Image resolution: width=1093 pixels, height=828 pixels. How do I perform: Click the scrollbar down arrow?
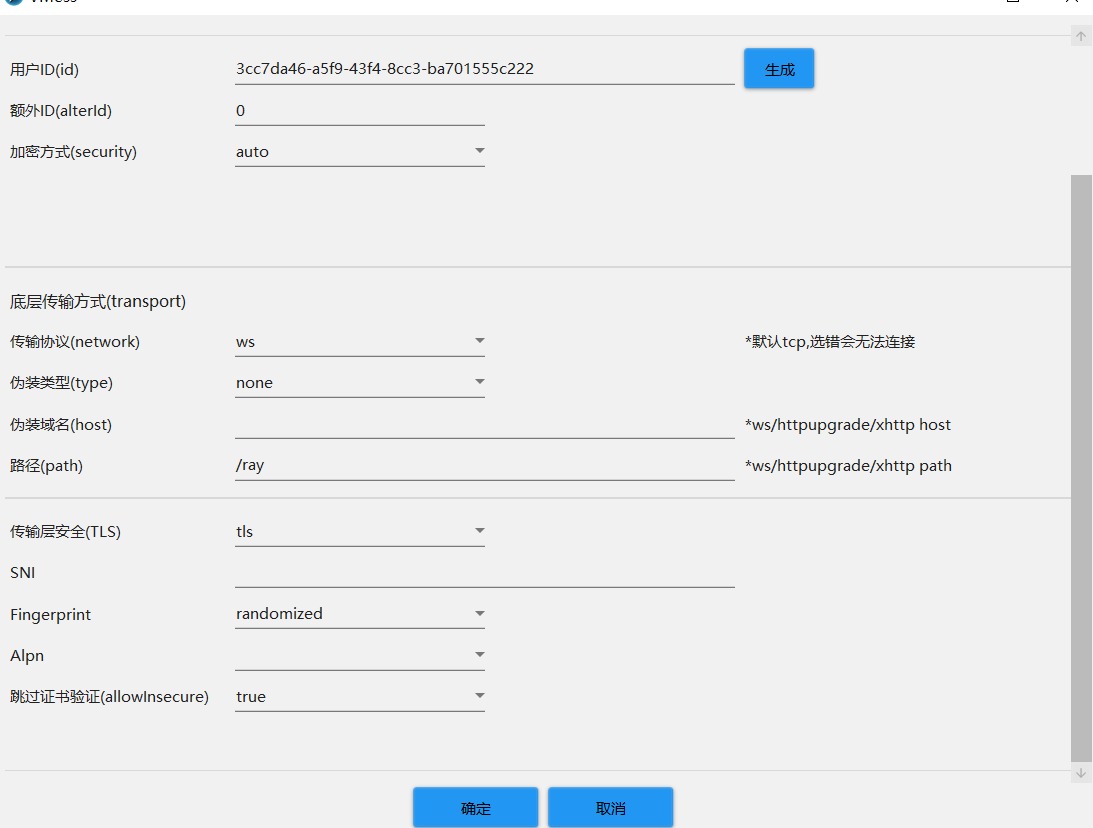click(1081, 773)
